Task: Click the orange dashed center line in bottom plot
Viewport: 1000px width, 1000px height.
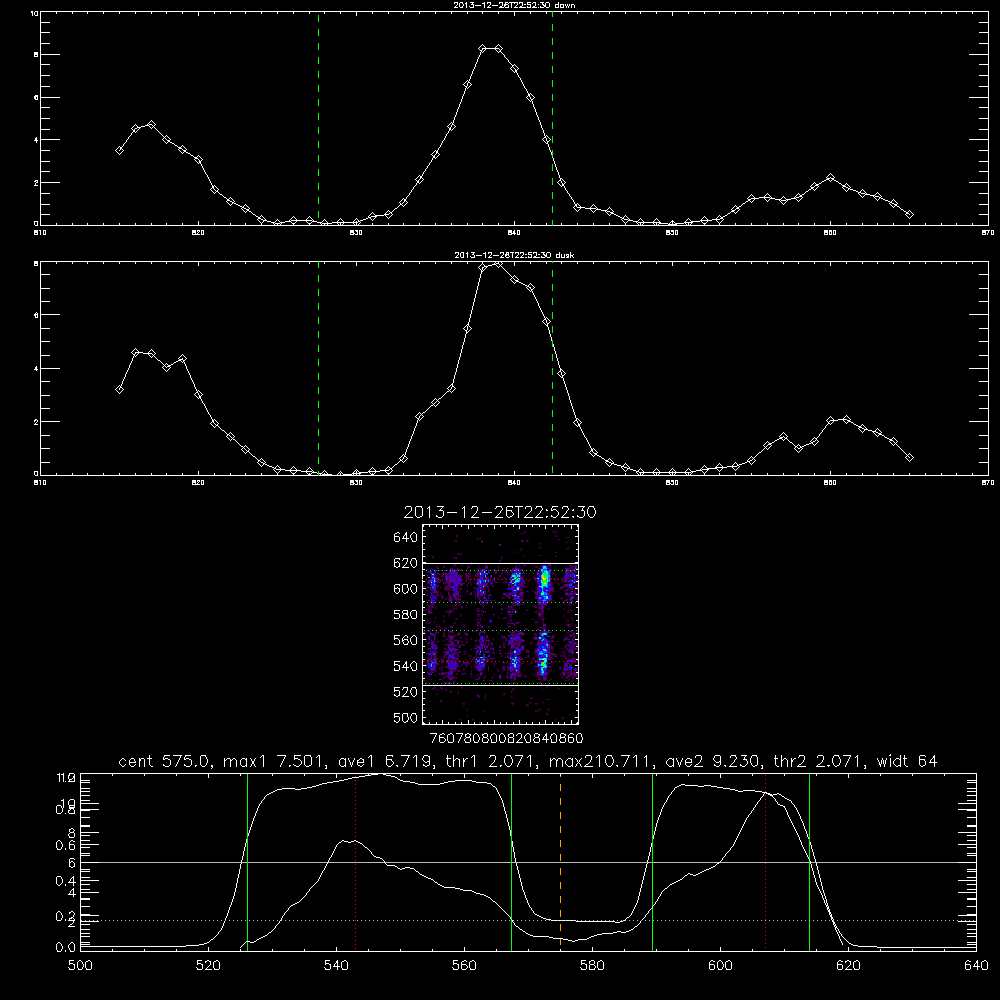Action: tap(561, 861)
